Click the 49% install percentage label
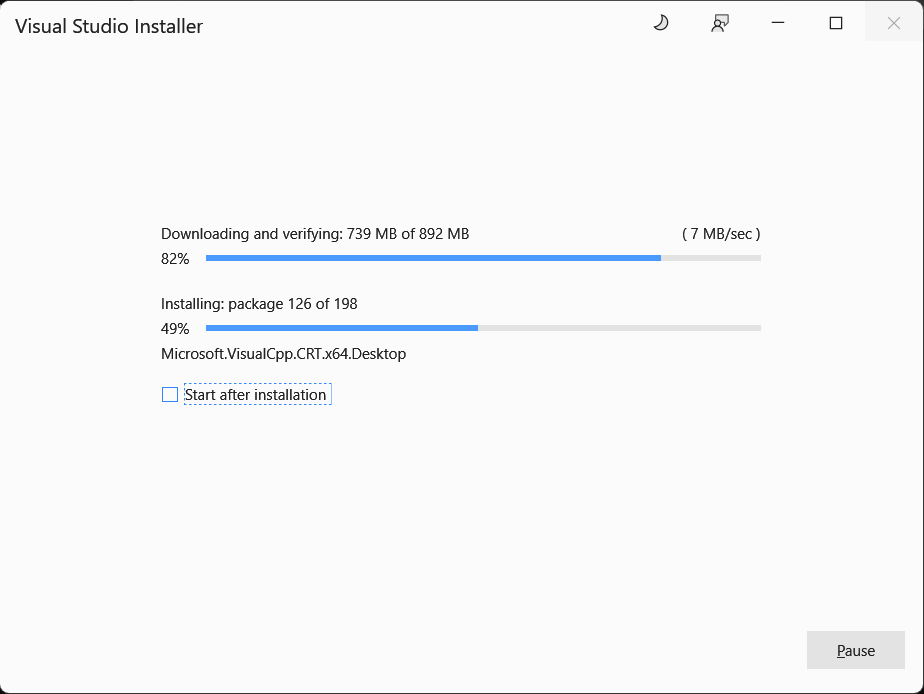Screen dimensions: 924x694 pos(175,329)
